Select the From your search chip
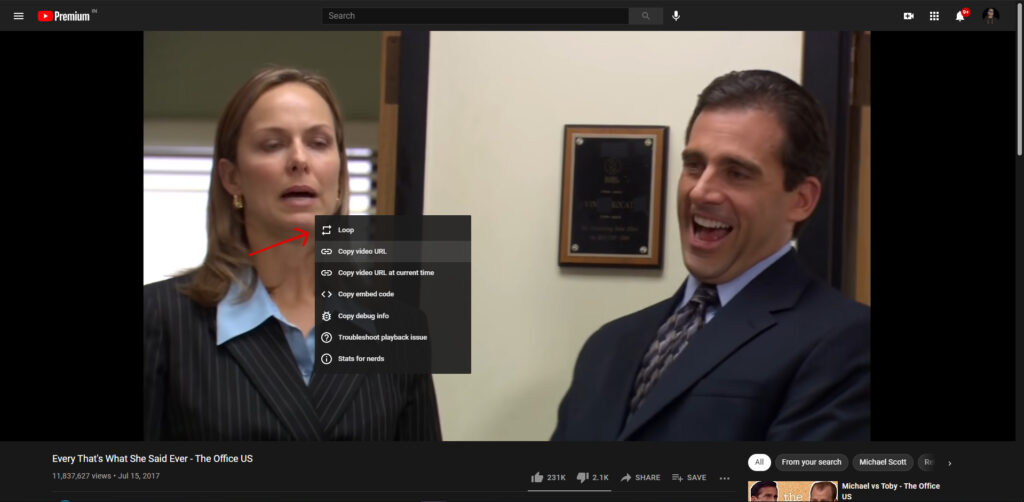 811,462
